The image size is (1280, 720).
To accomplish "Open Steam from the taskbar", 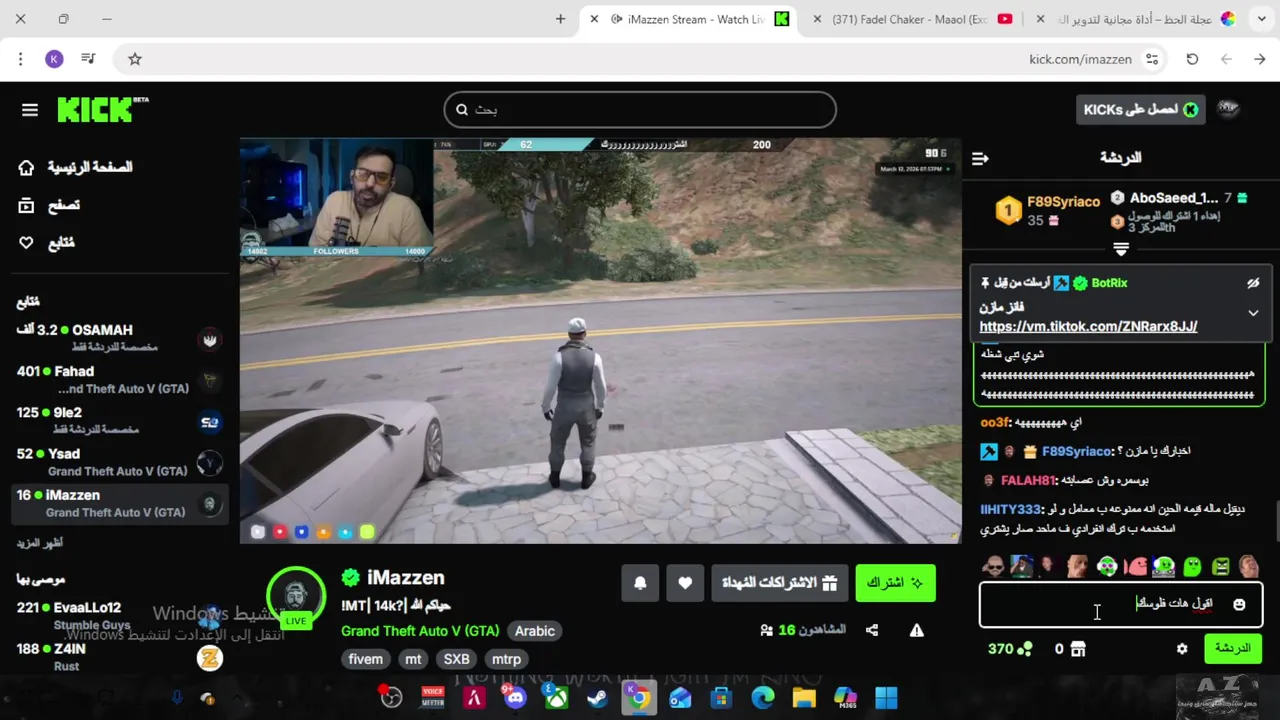I will (597, 698).
